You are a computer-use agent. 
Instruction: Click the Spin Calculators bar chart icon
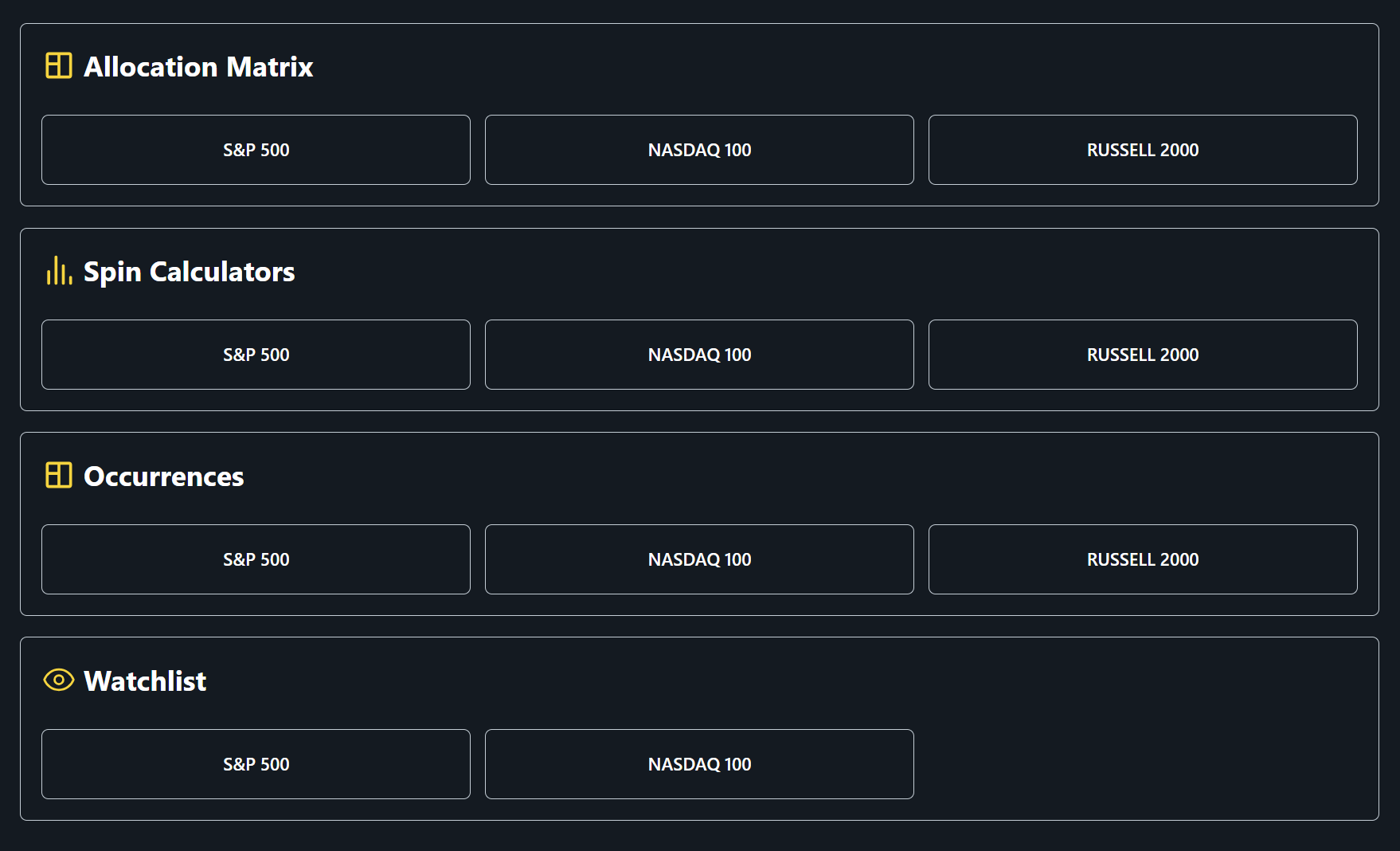(59, 271)
